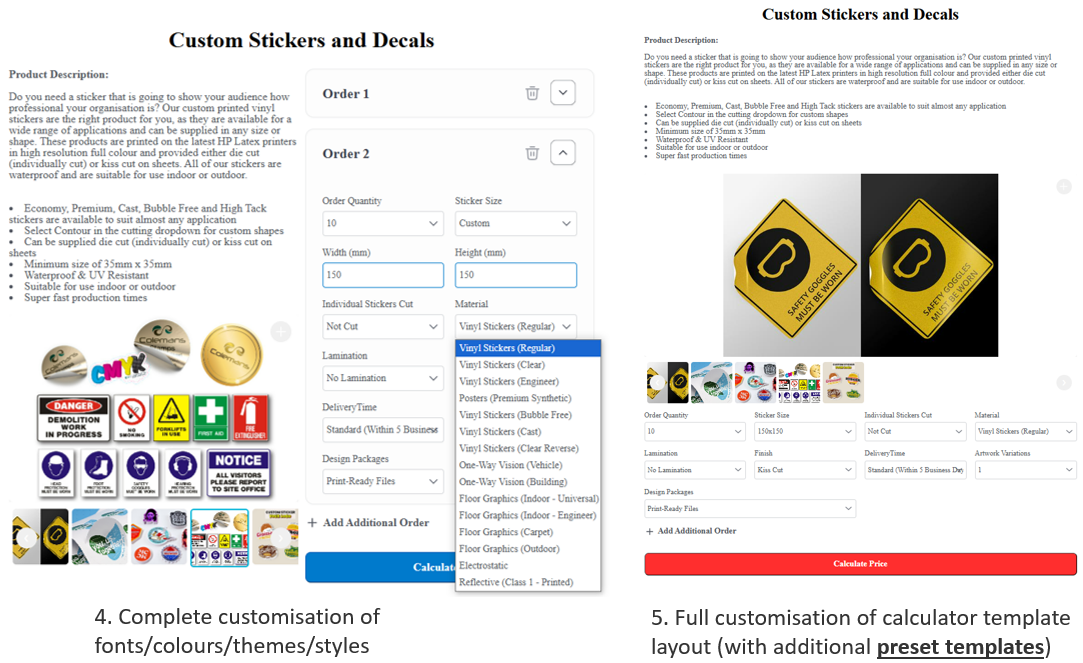Click the blue Calculate button
Screen dimensions: 1083x663
[381, 567]
